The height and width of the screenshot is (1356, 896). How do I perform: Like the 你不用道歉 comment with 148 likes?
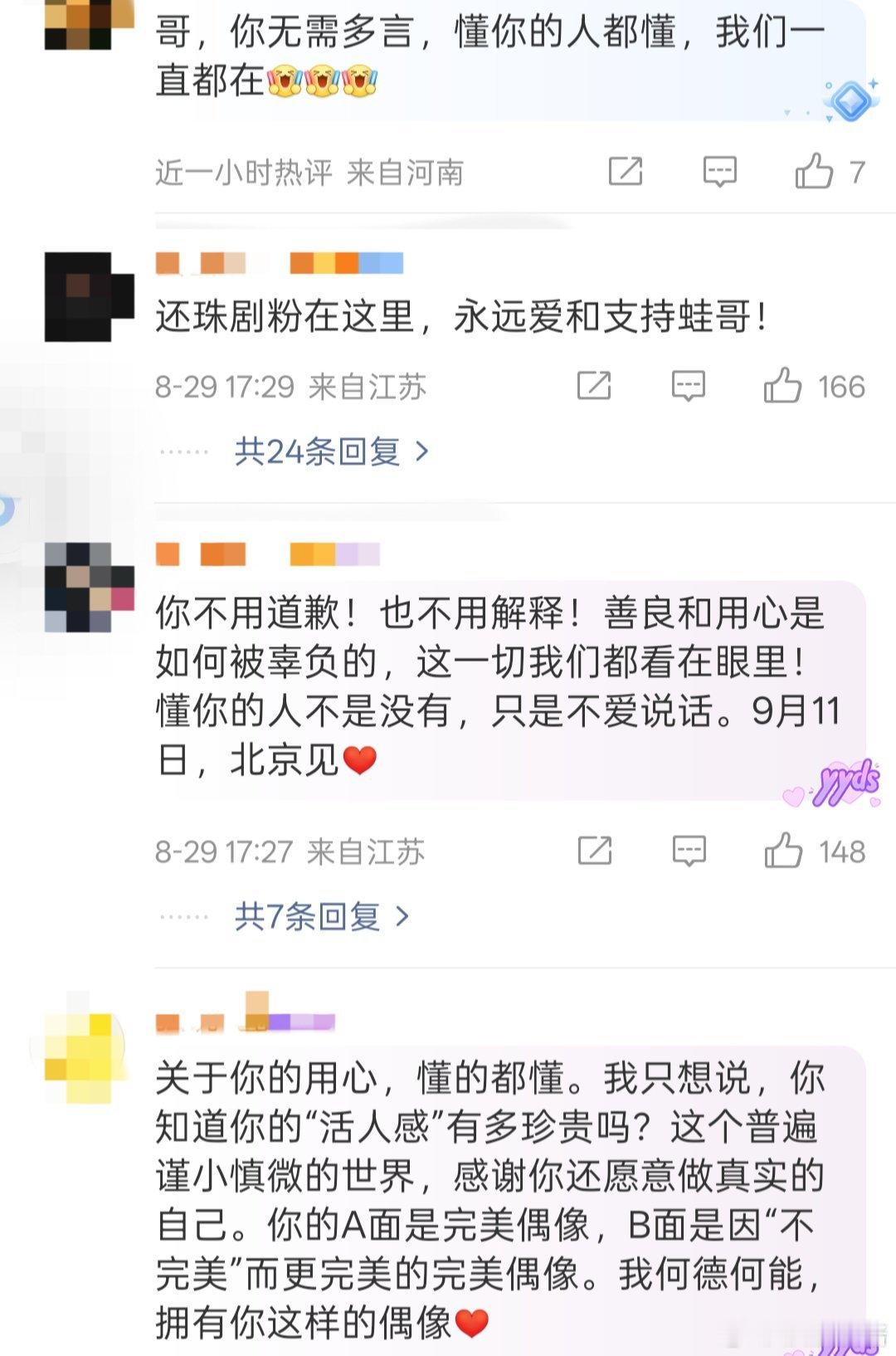[783, 851]
